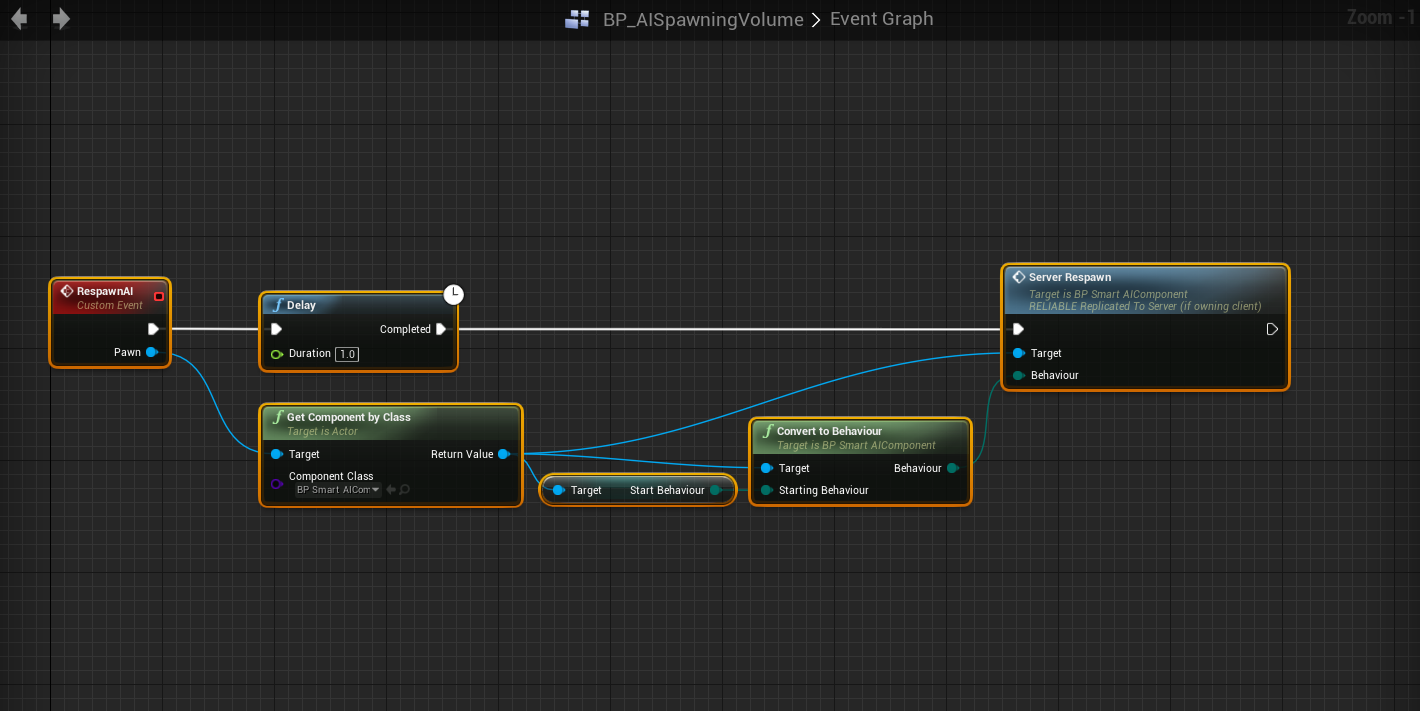Click the red delegate pin on RespawnAI
This screenshot has height=711, width=1420.
click(158, 296)
